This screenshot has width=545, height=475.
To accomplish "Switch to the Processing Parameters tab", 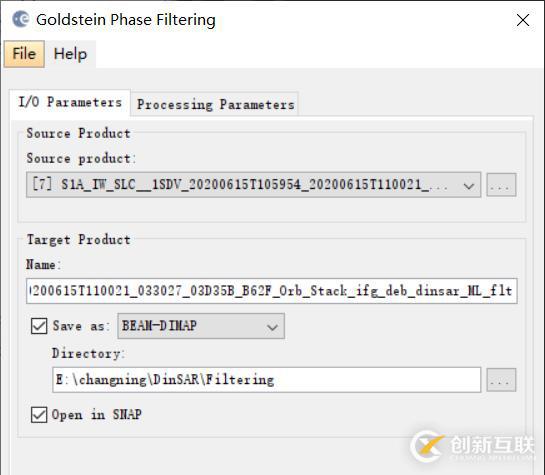I will pyautogui.click(x=215, y=104).
